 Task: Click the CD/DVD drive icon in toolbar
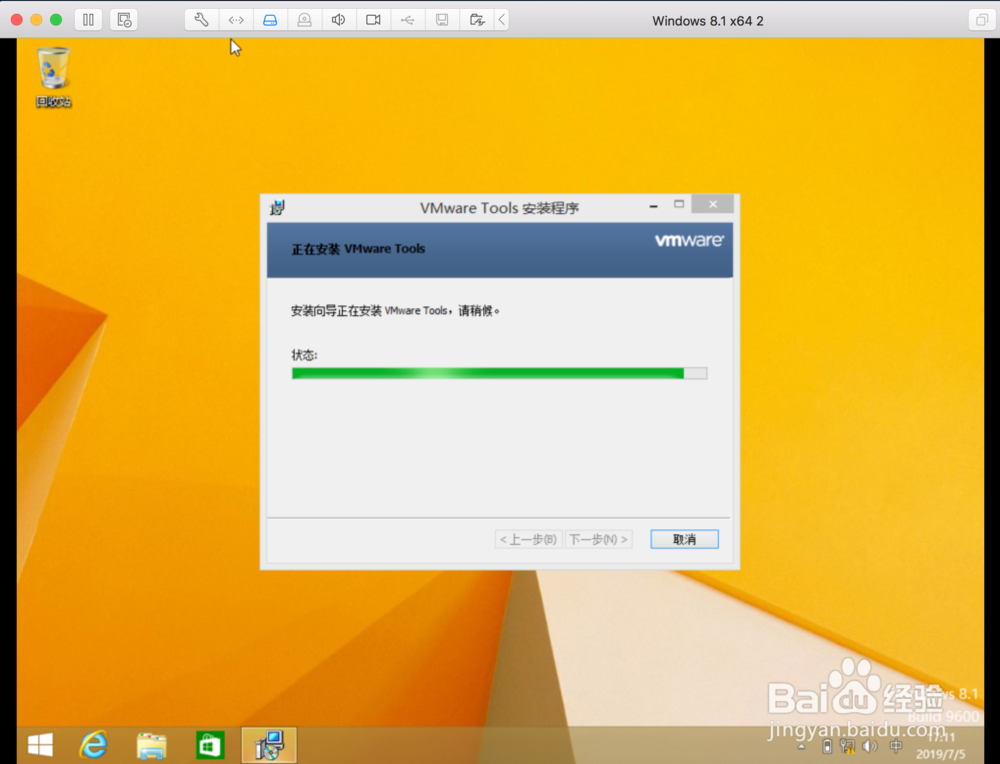[x=305, y=20]
